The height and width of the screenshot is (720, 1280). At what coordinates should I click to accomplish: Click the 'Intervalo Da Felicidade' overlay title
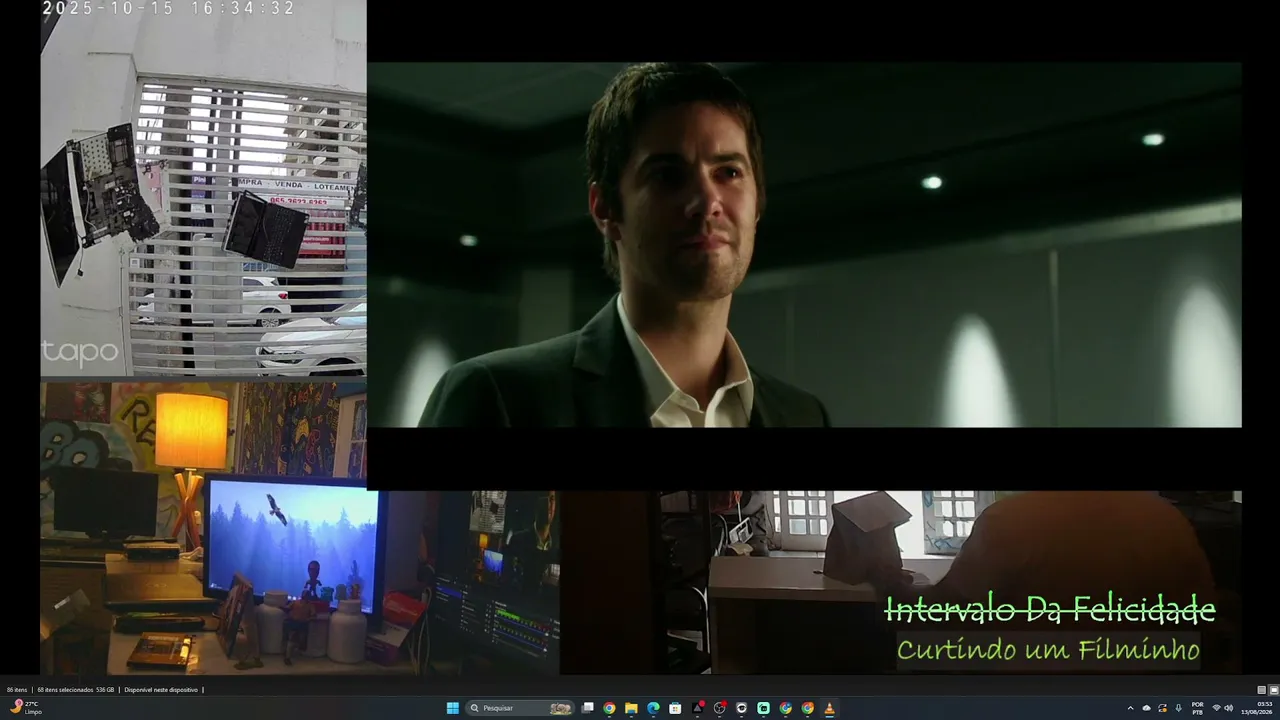[x=1050, y=609]
